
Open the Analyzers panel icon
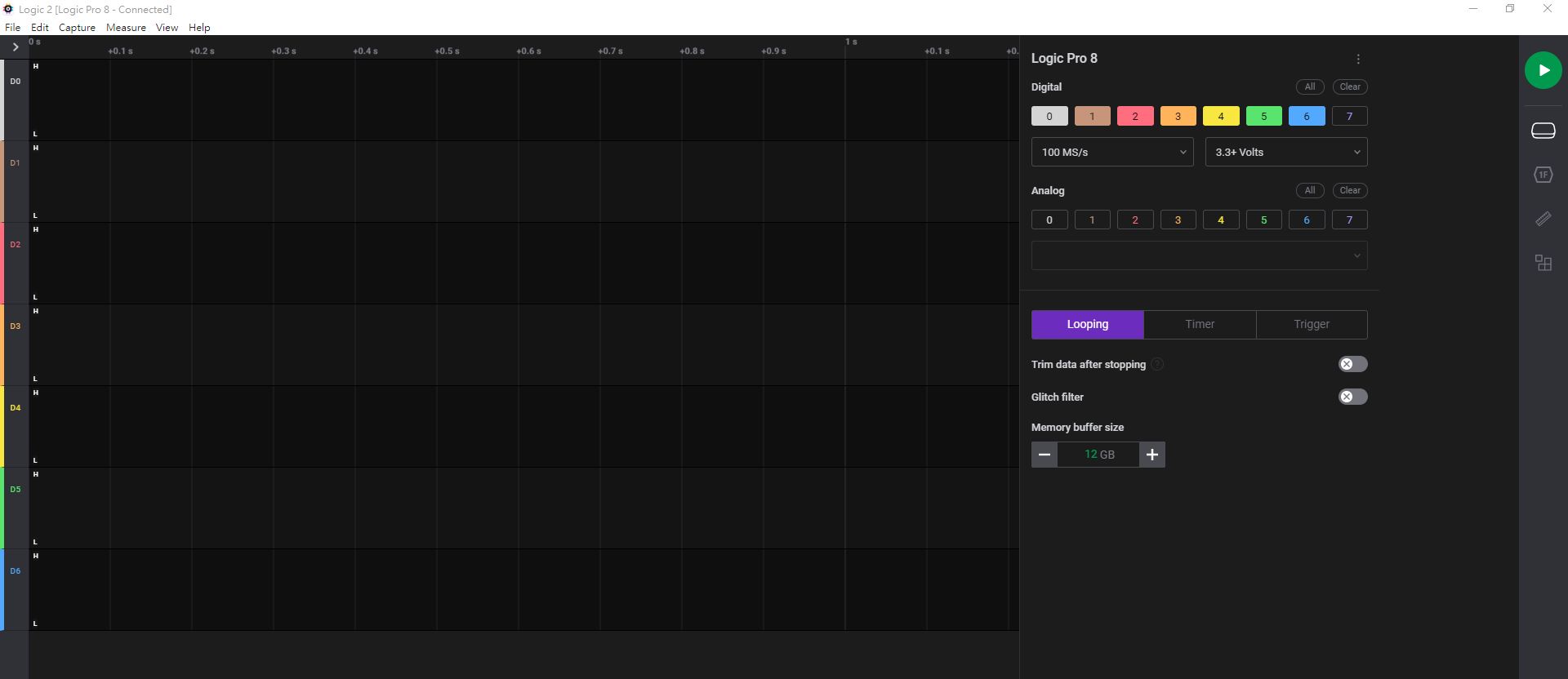tap(1543, 175)
